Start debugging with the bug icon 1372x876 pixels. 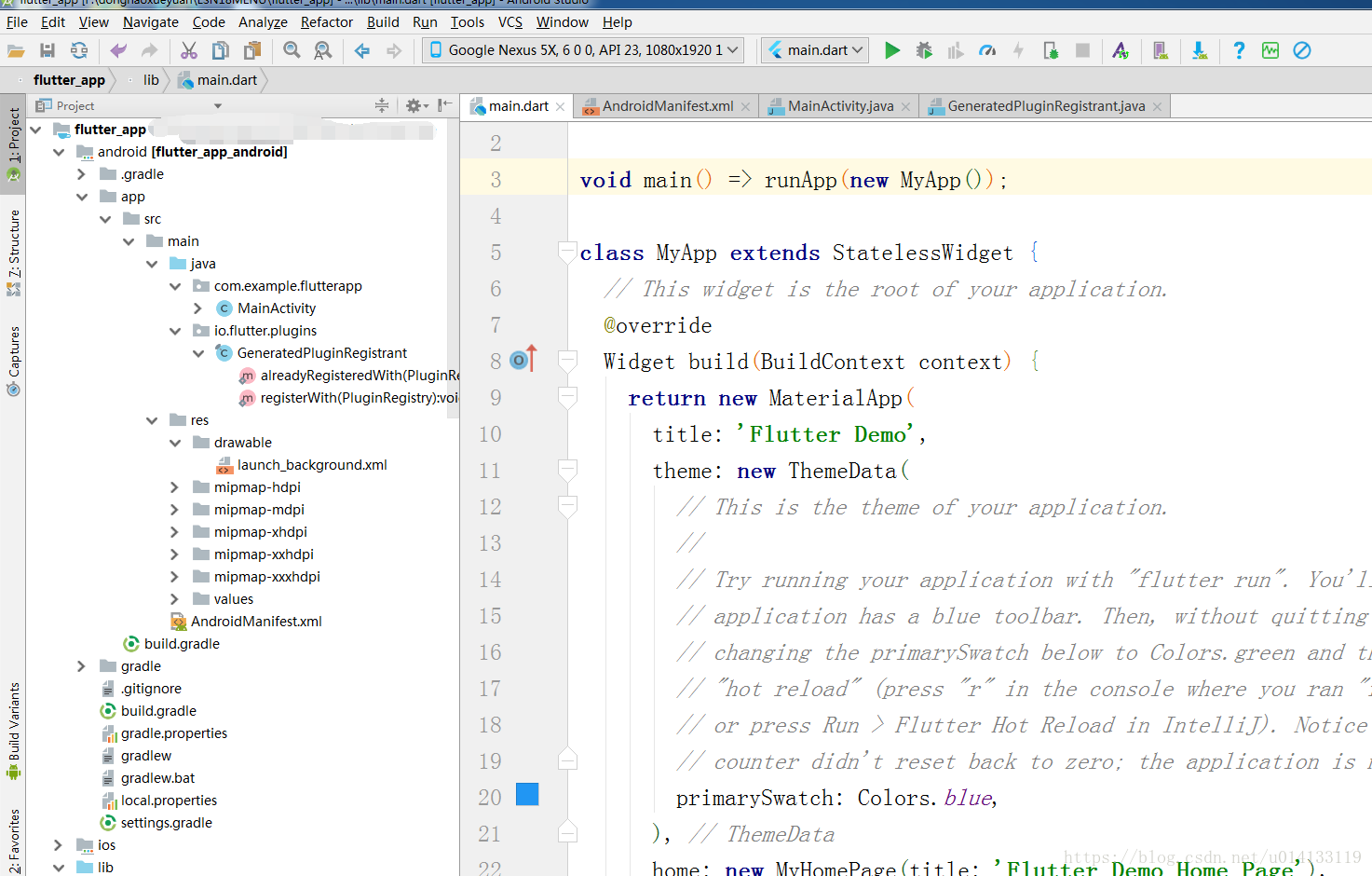point(924,50)
